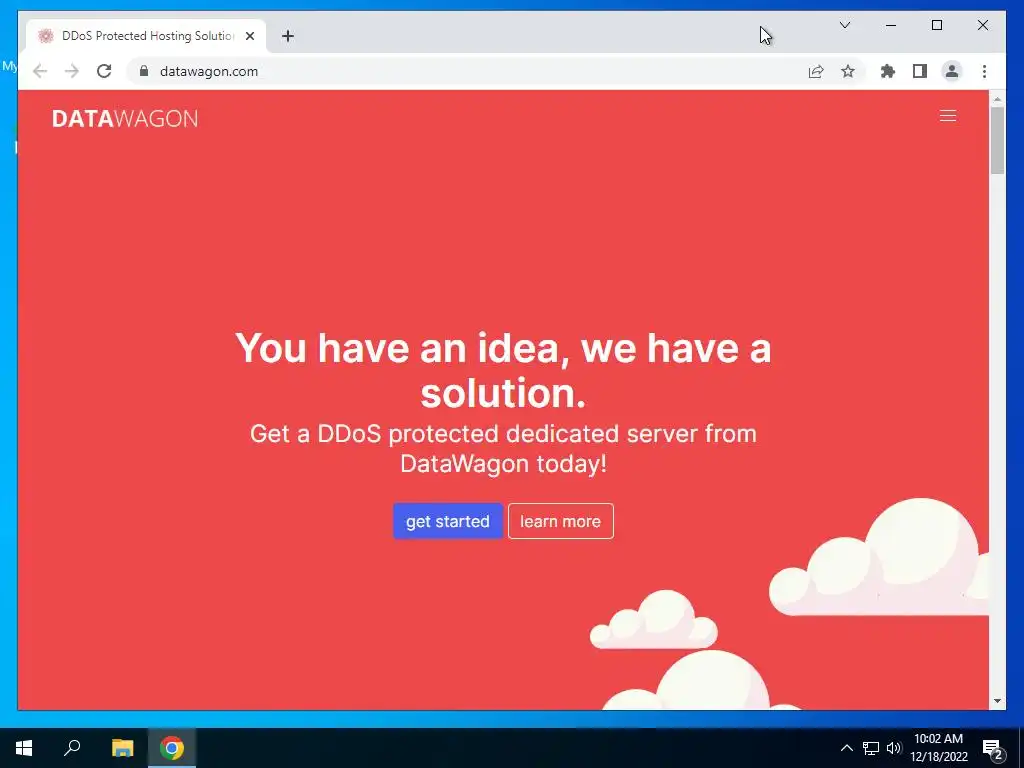The height and width of the screenshot is (768, 1024).
Task: Click the DataWagon logo
Action: click(125, 118)
